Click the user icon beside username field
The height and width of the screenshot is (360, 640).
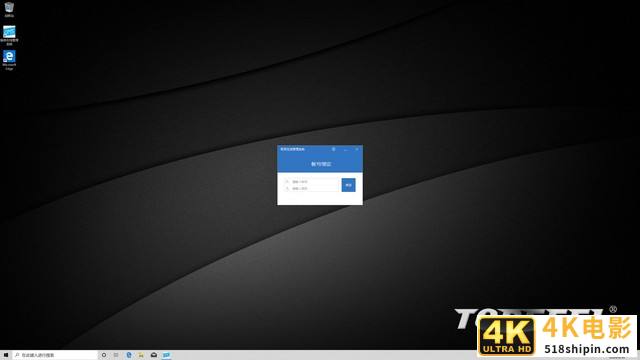pos(287,182)
